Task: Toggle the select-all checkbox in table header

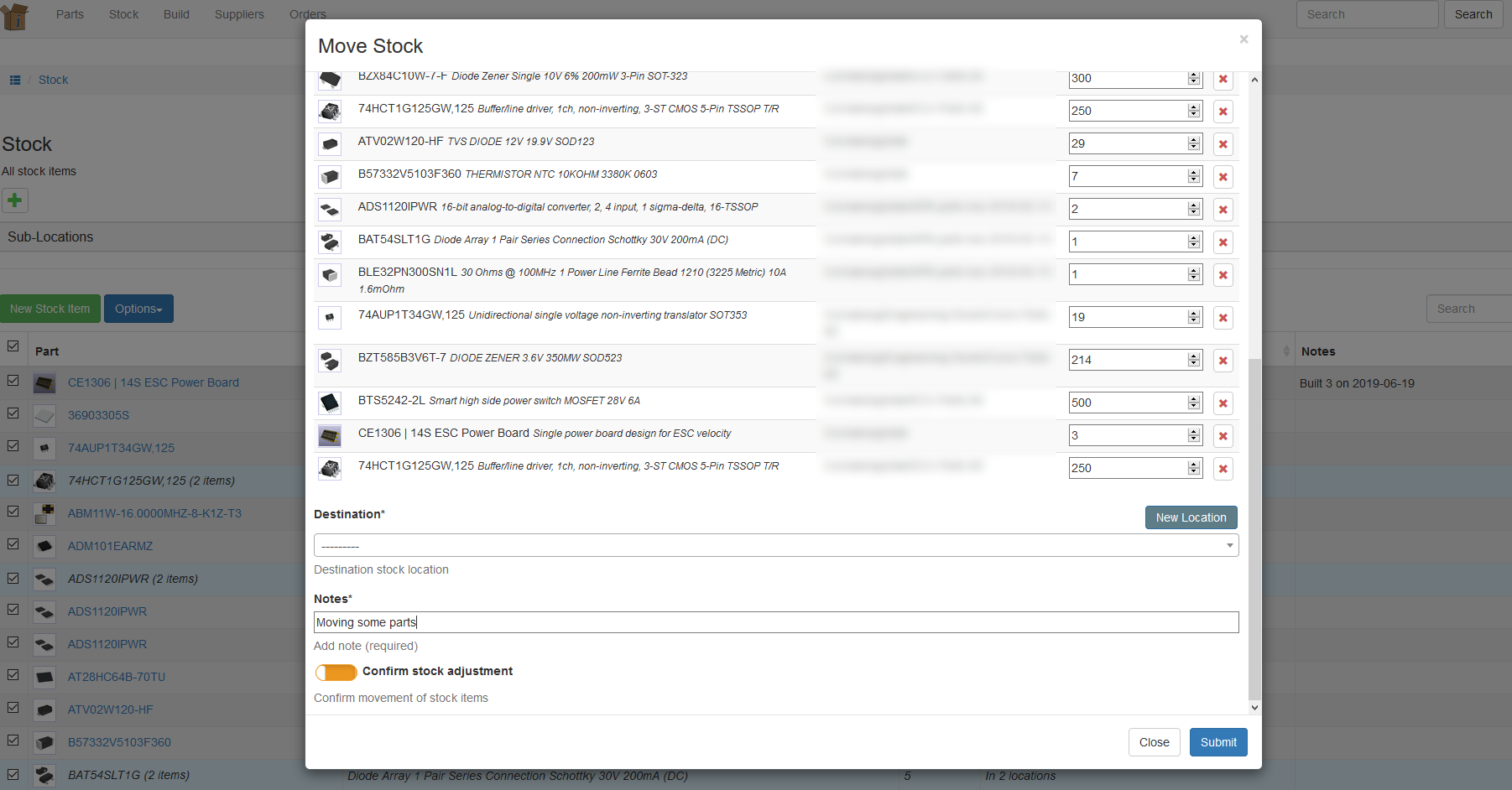Action: point(13,346)
